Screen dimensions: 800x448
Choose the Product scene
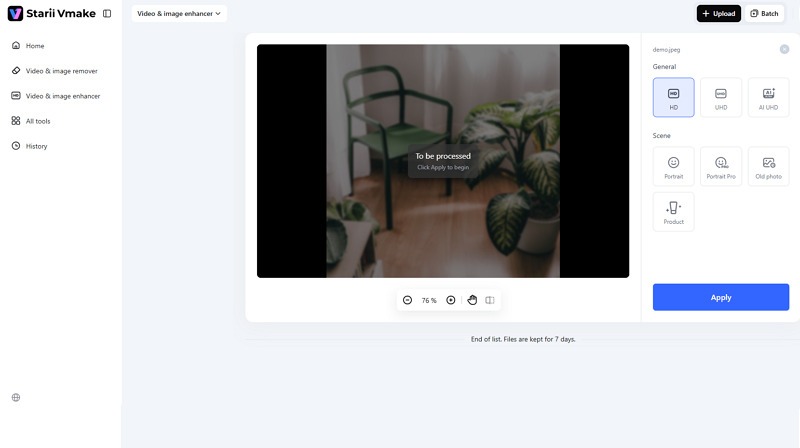coord(673,212)
